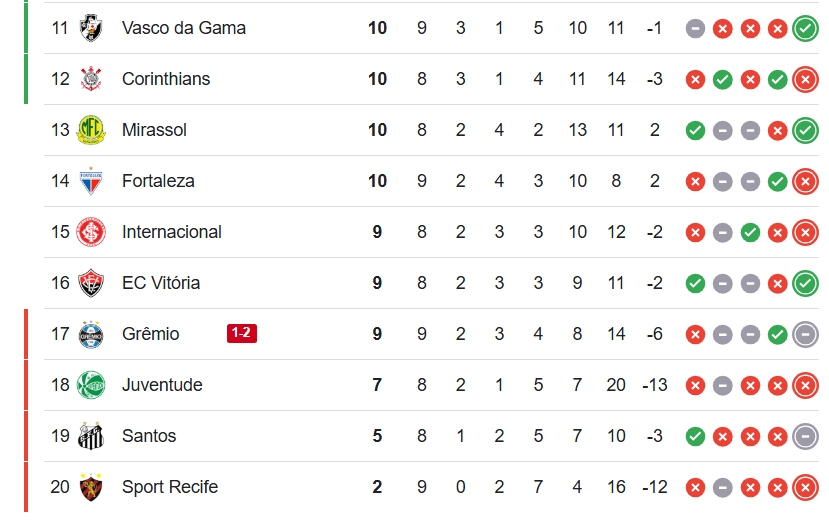Image resolution: width=829 pixels, height=521 pixels.
Task: Click Santos' green win icon in form column
Action: click(x=695, y=436)
